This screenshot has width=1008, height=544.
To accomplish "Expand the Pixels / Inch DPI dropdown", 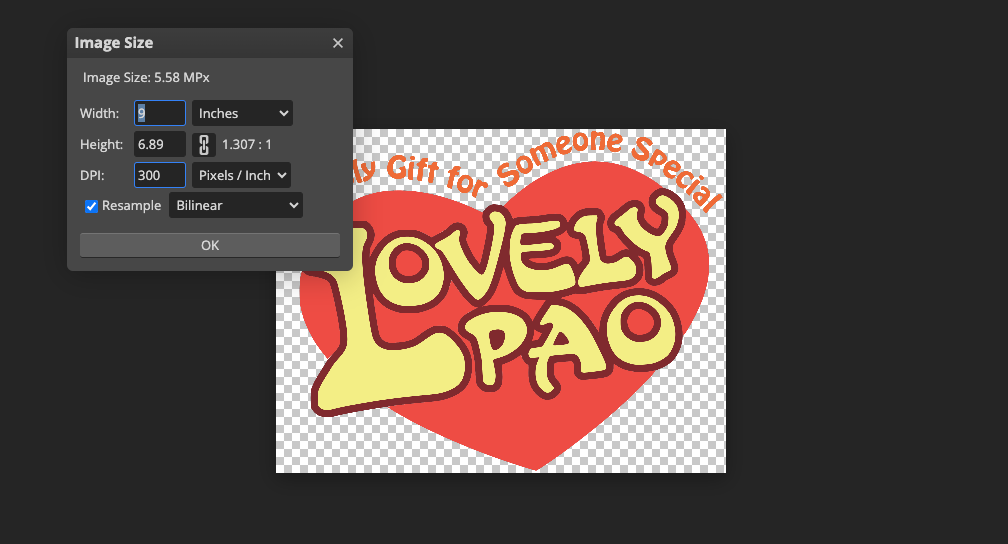I will tap(241, 175).
